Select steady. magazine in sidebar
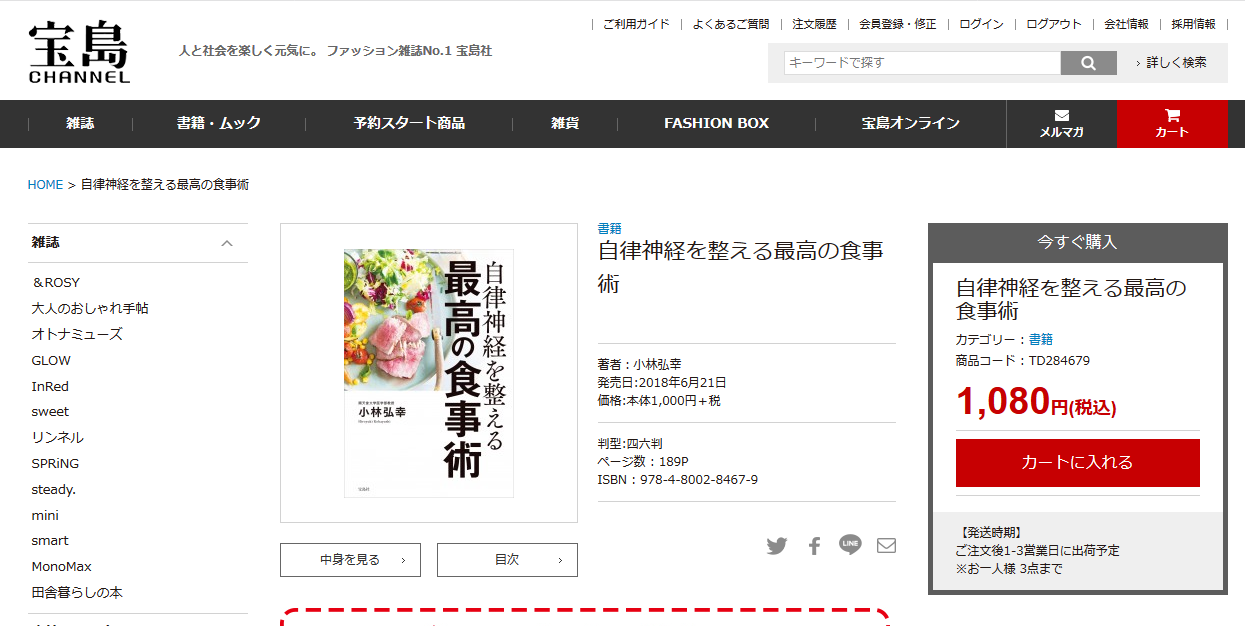 [54, 490]
